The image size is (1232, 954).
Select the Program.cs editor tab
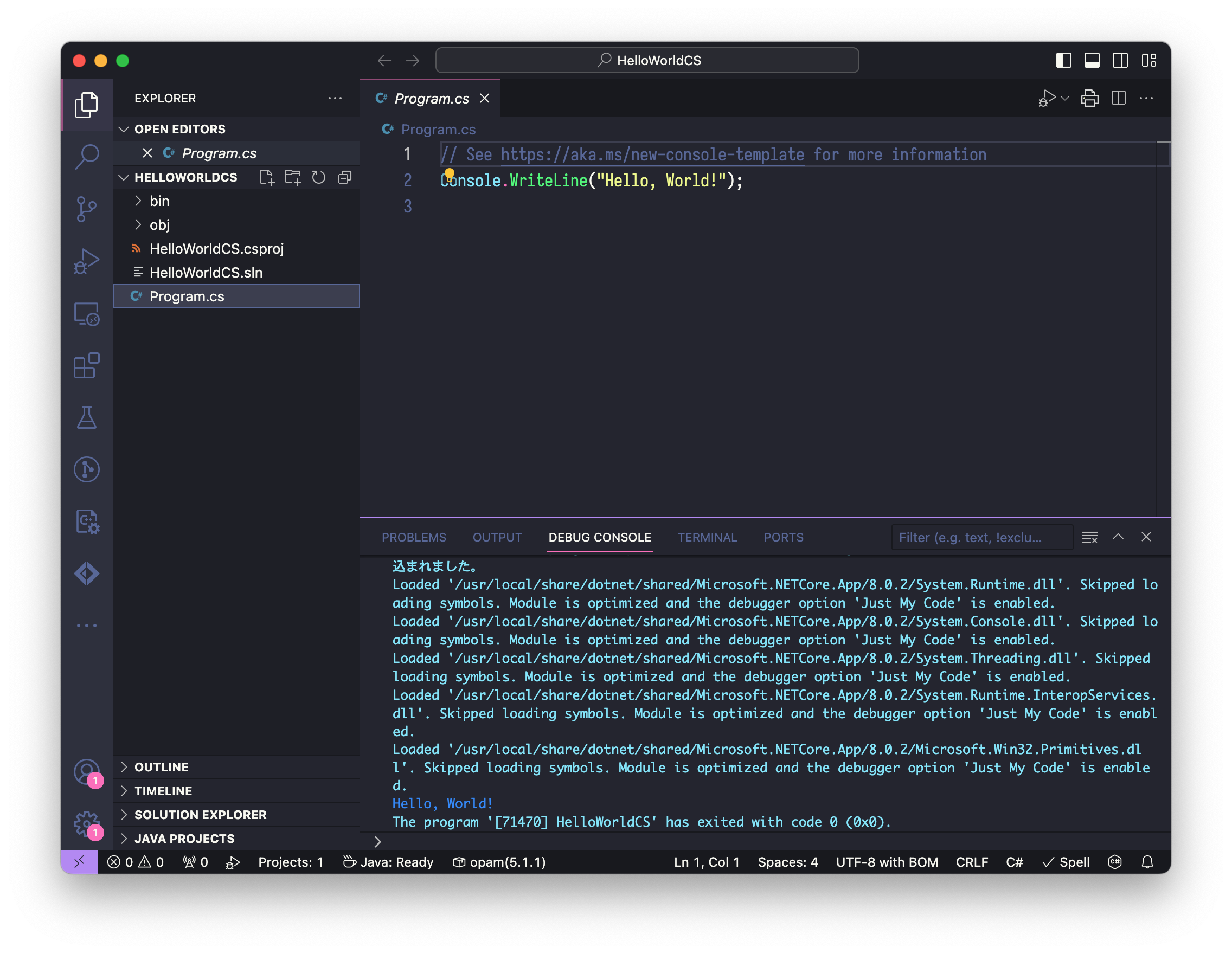coord(431,99)
